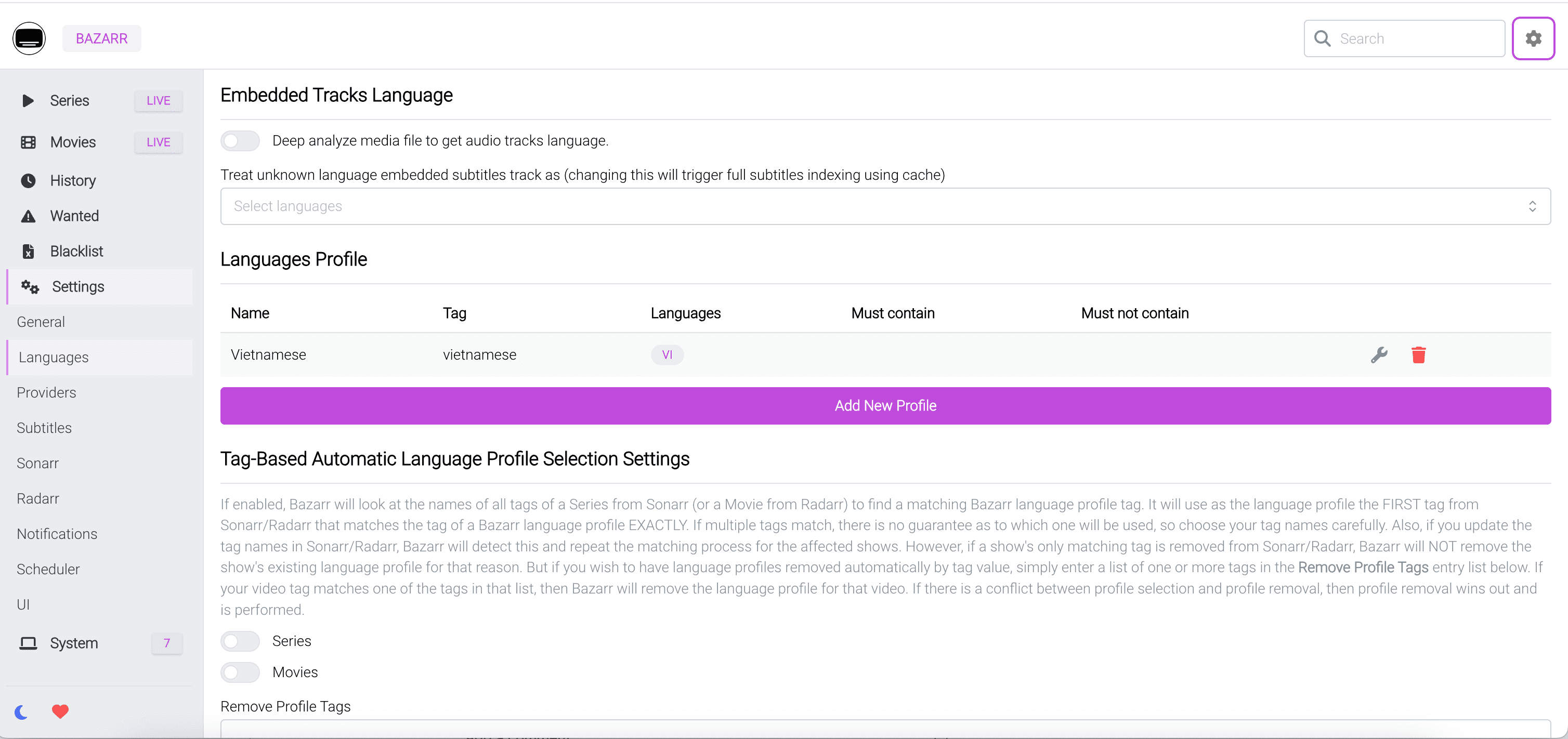Expand the System section showing 7 items
This screenshot has width=1568, height=739.
[x=73, y=643]
